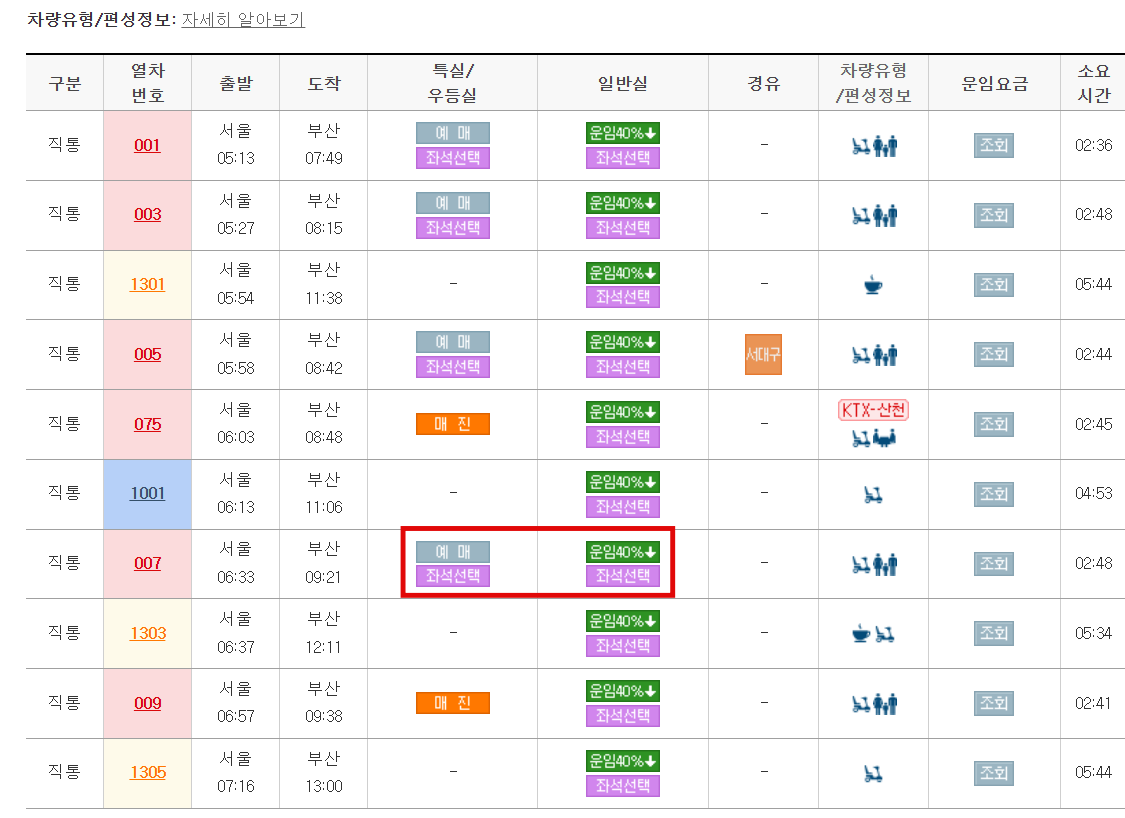1125x818 pixels.
Task: Click the wheelchair seat icon for train 001
Action: point(860,145)
